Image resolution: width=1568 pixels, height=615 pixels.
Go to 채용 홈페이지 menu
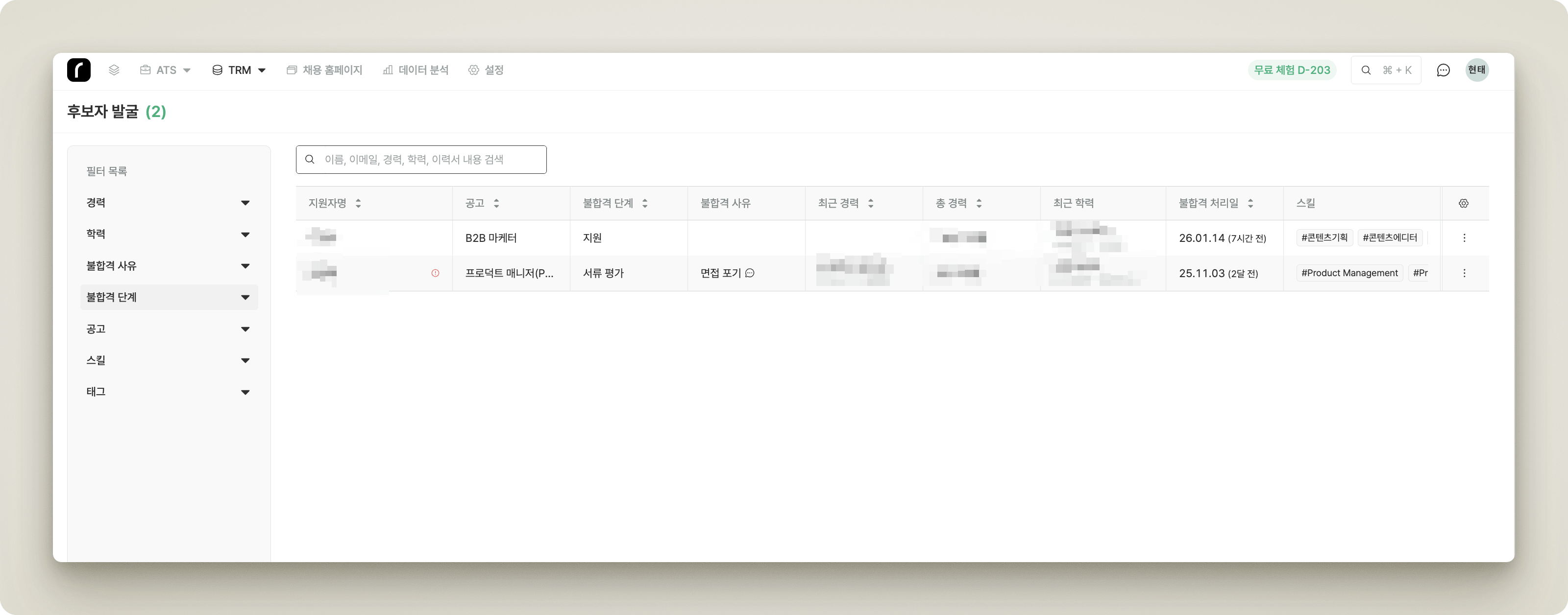point(324,70)
